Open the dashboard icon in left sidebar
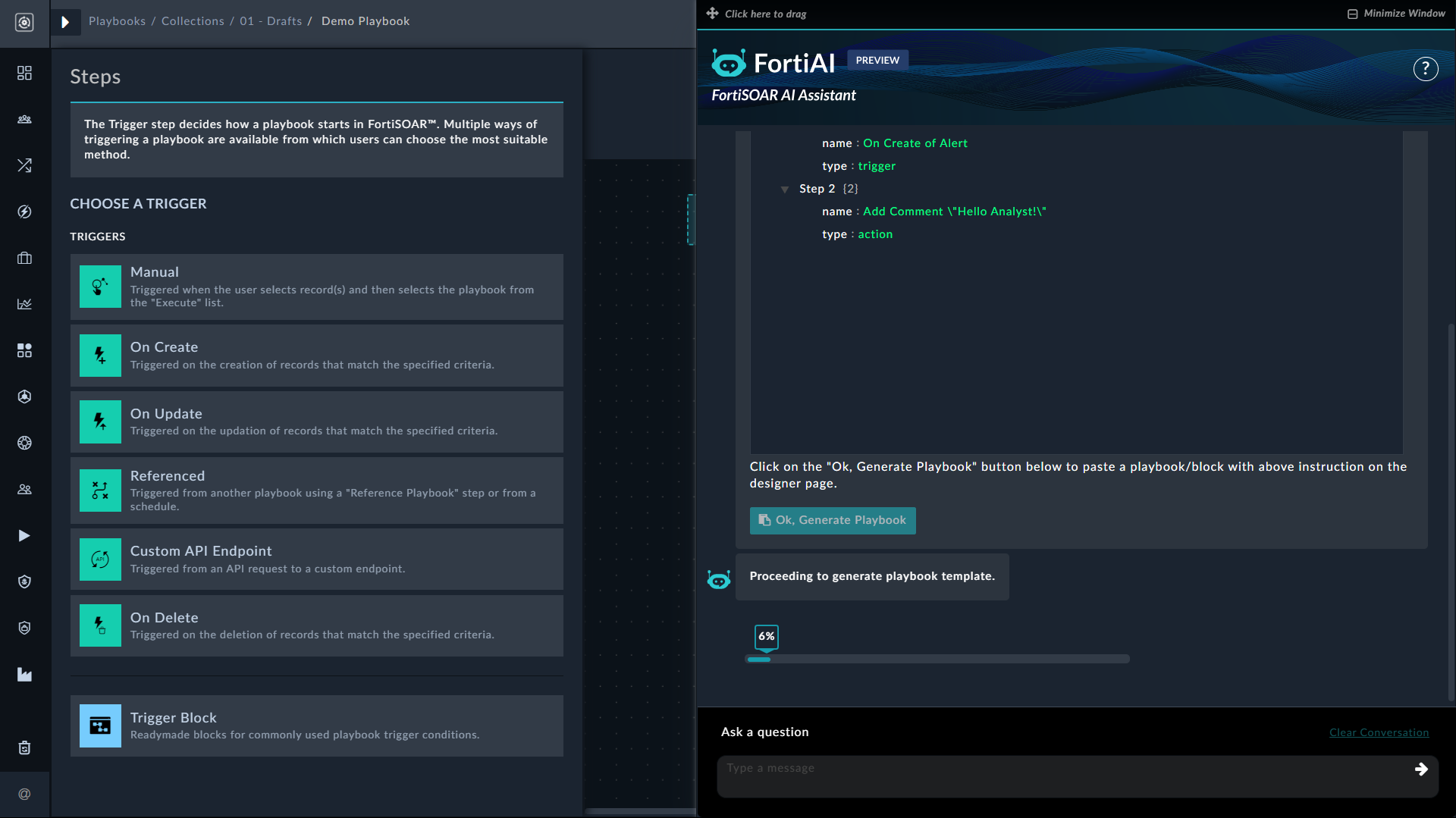Viewport: 1456px width, 818px height. [x=24, y=73]
